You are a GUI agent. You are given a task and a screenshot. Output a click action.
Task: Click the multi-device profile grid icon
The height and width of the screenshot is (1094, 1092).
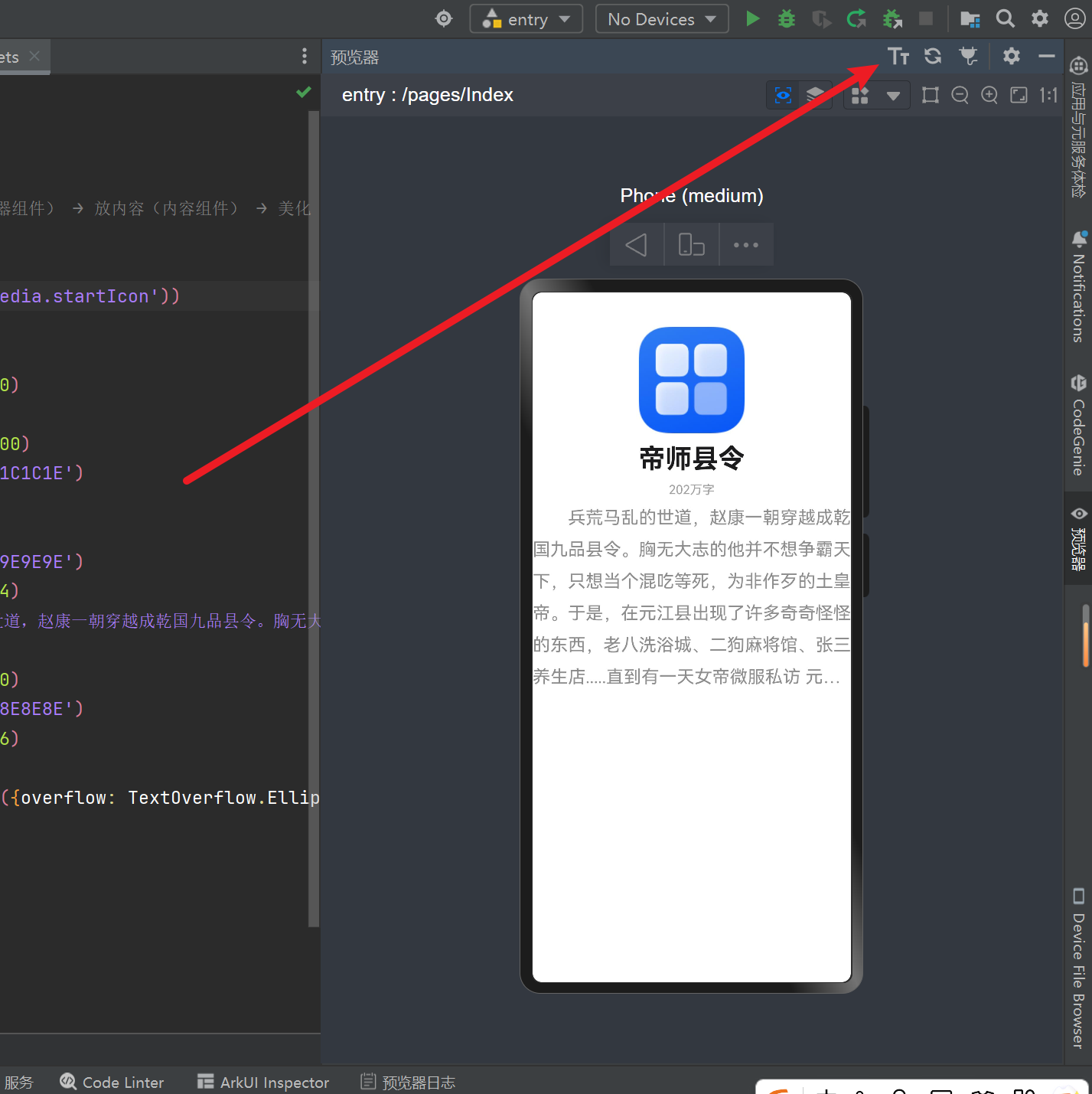(860, 96)
